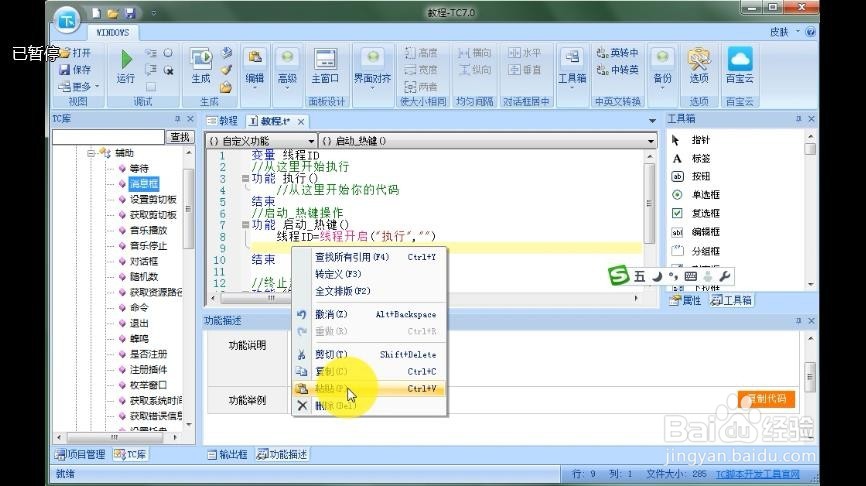
Task: Click the Backup (备份) icon
Action: [662, 57]
